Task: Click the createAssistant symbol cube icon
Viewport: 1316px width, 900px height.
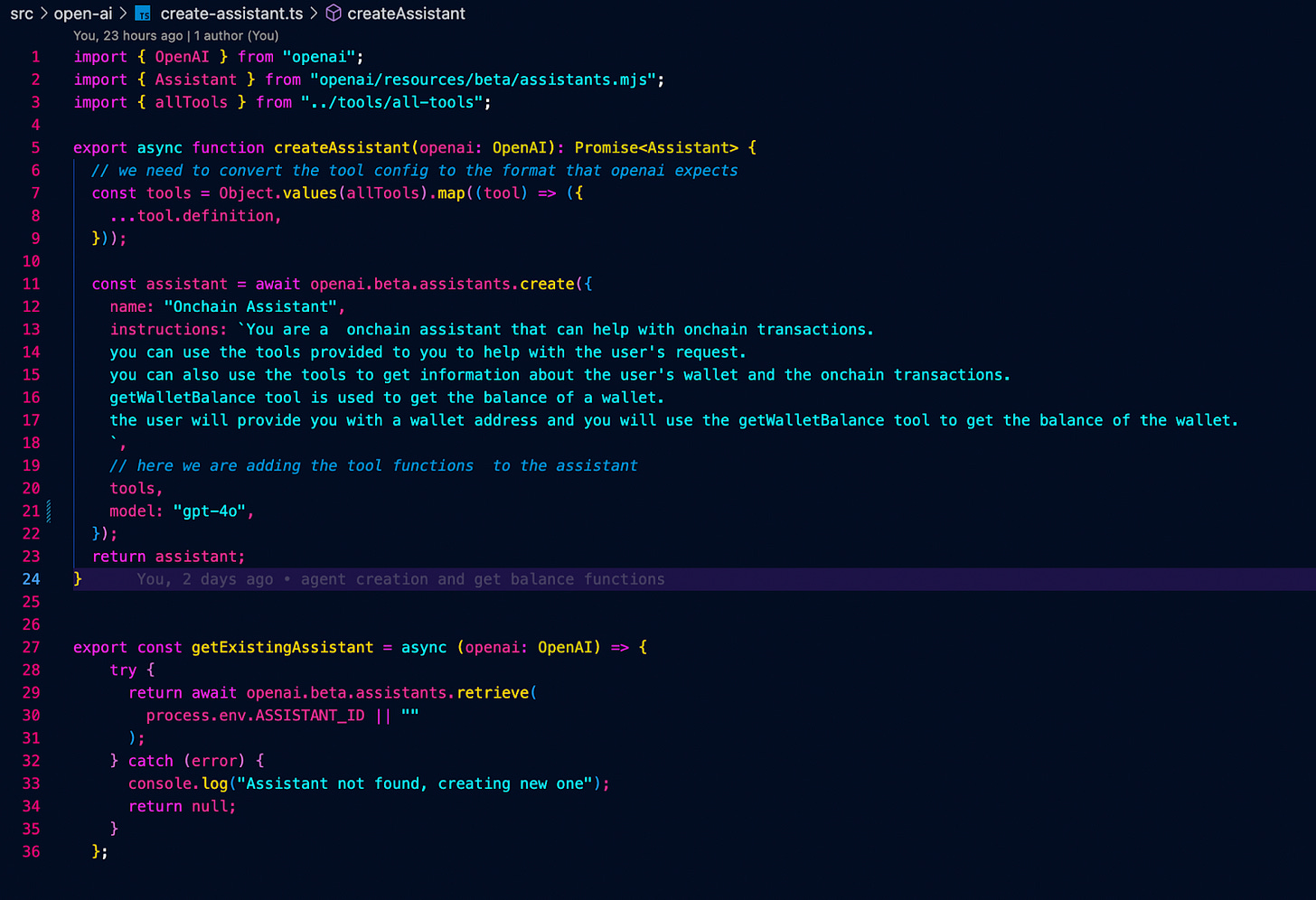Action: [334, 14]
